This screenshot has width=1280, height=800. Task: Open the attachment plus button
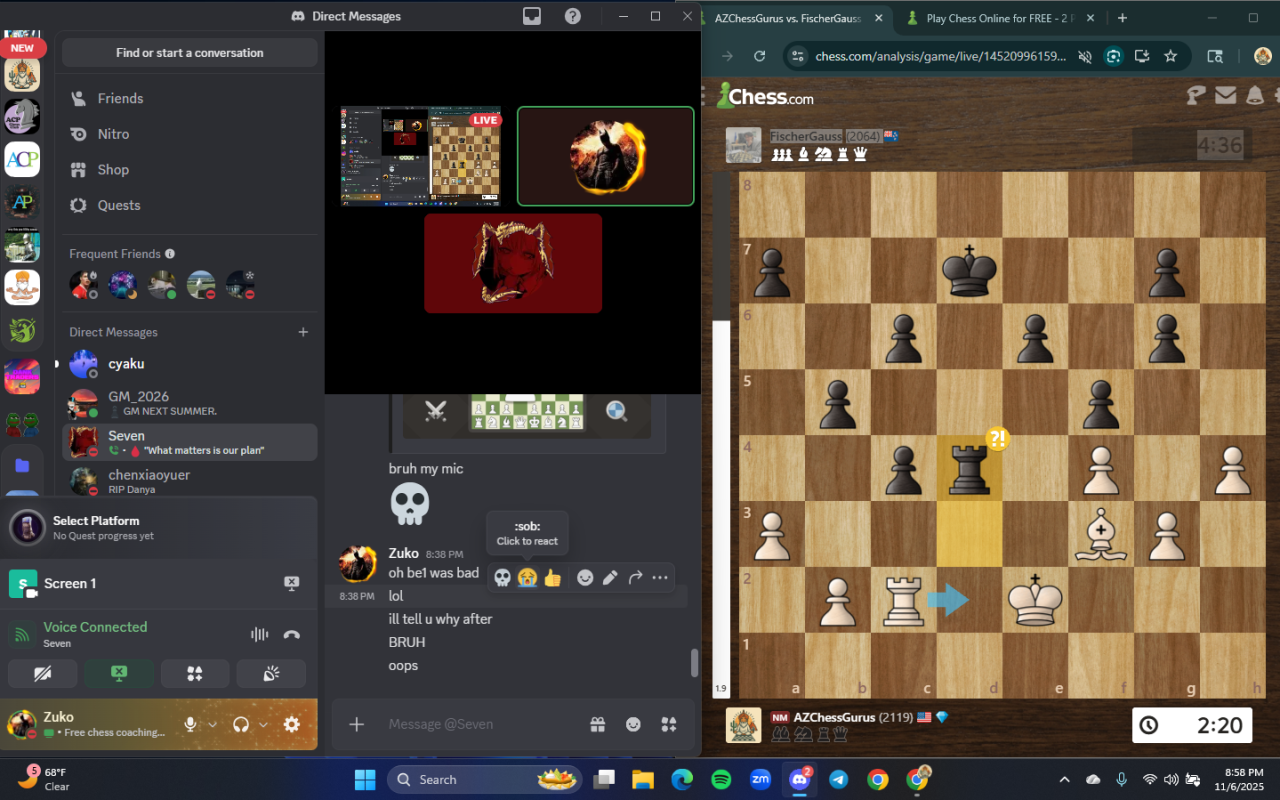coord(356,724)
